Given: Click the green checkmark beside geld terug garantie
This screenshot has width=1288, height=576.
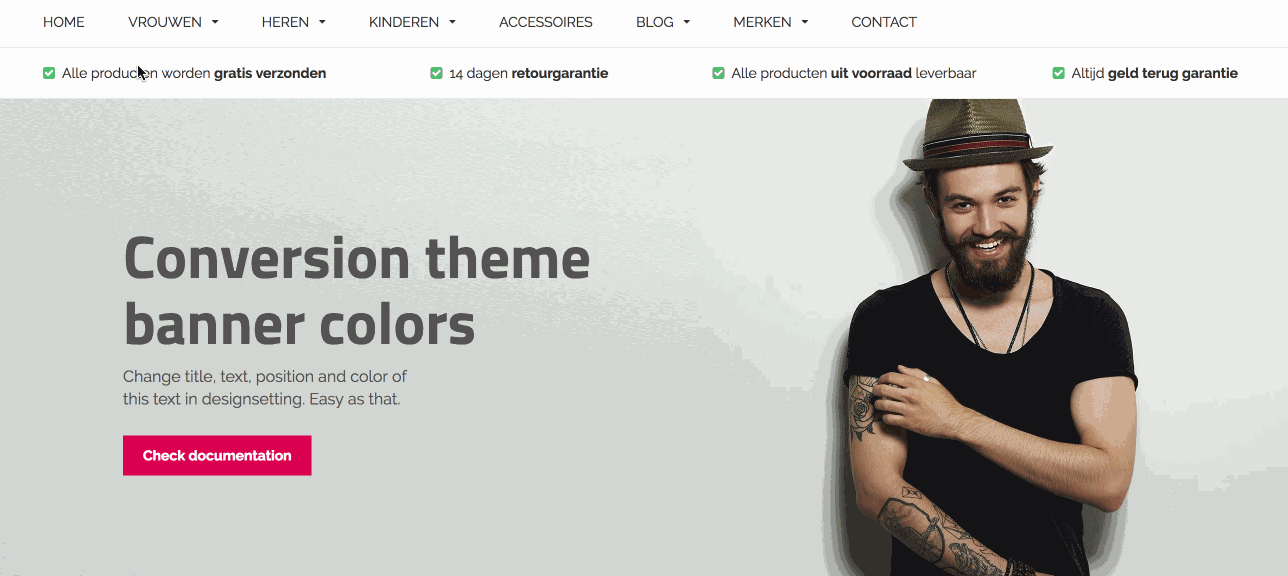Looking at the screenshot, I should click(1058, 73).
